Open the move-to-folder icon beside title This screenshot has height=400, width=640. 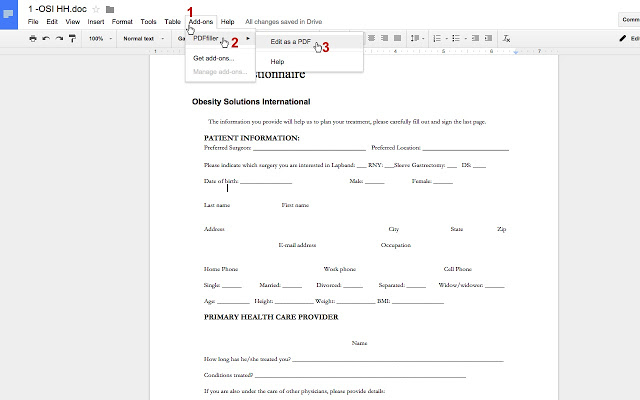pos(110,9)
